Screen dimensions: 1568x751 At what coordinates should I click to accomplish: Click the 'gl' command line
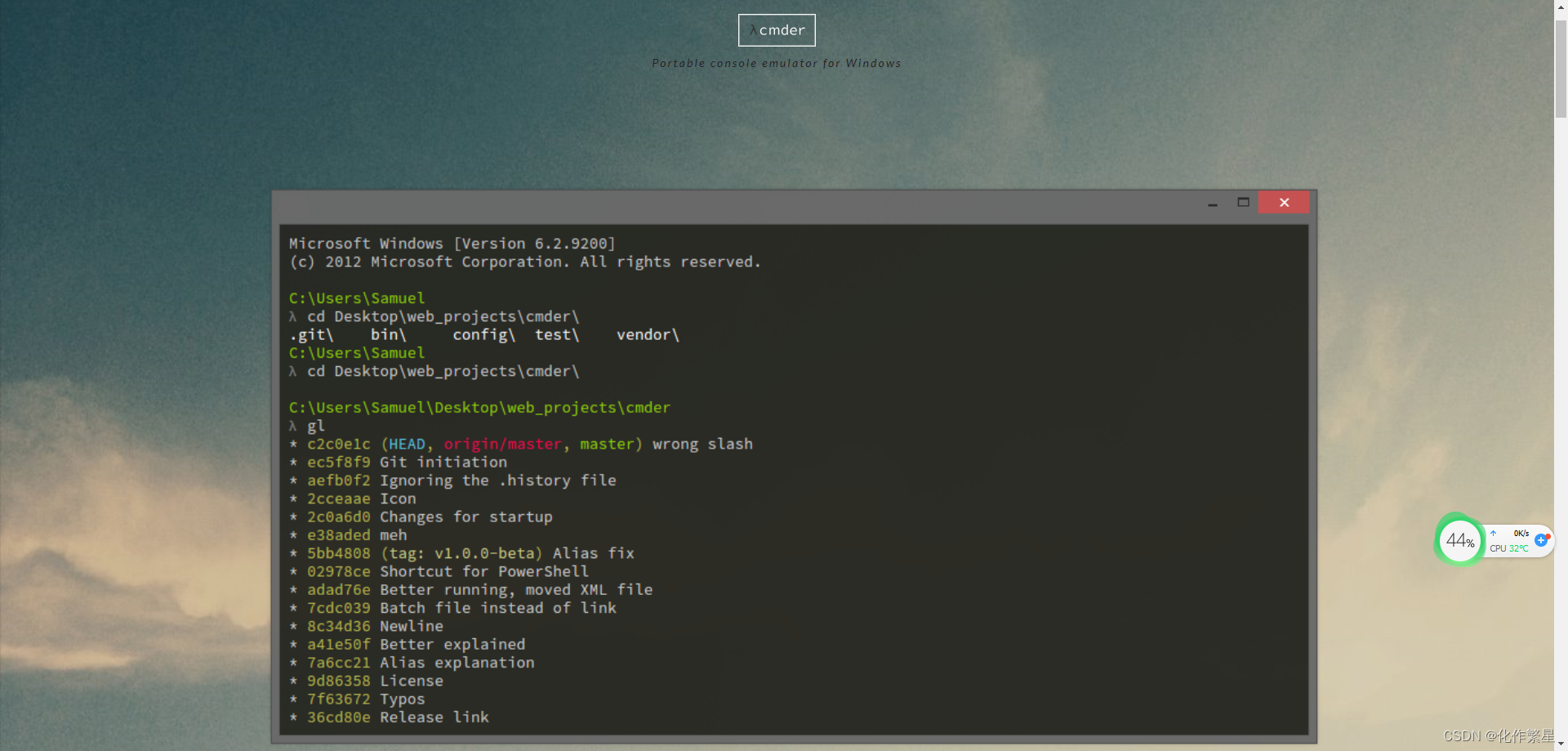tap(316, 427)
